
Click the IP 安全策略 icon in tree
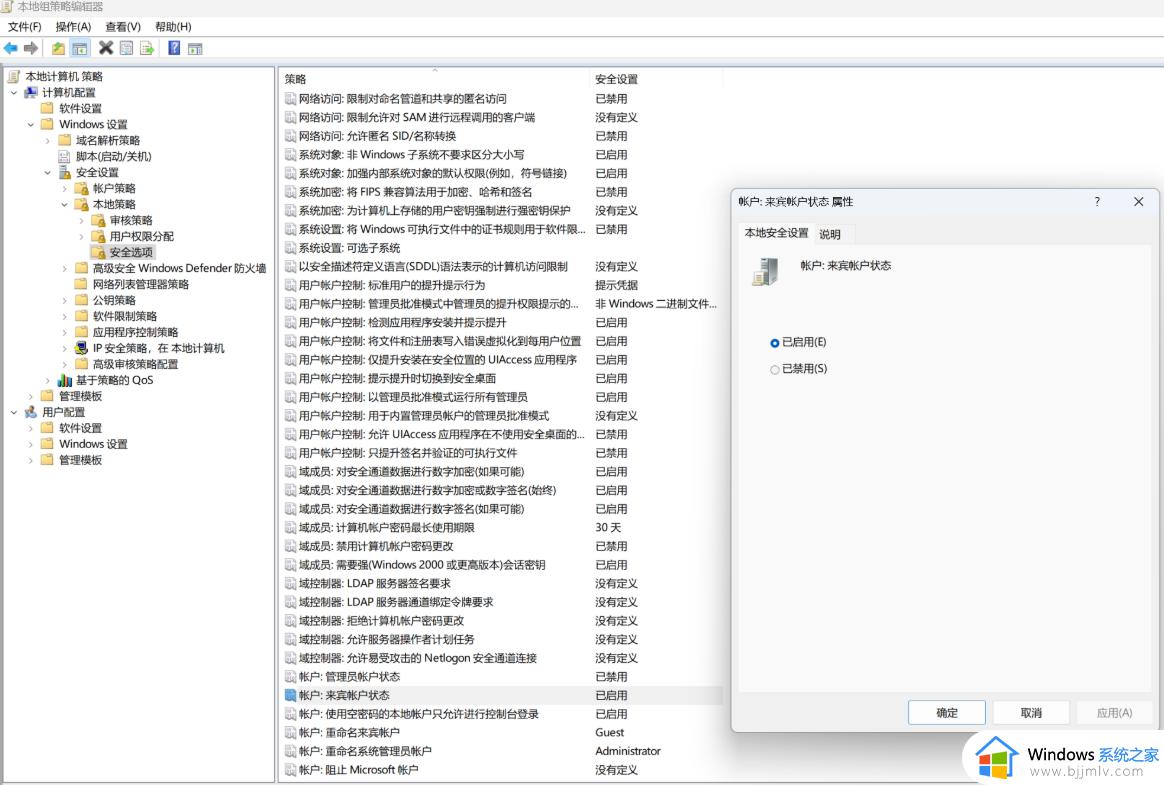click(x=82, y=348)
